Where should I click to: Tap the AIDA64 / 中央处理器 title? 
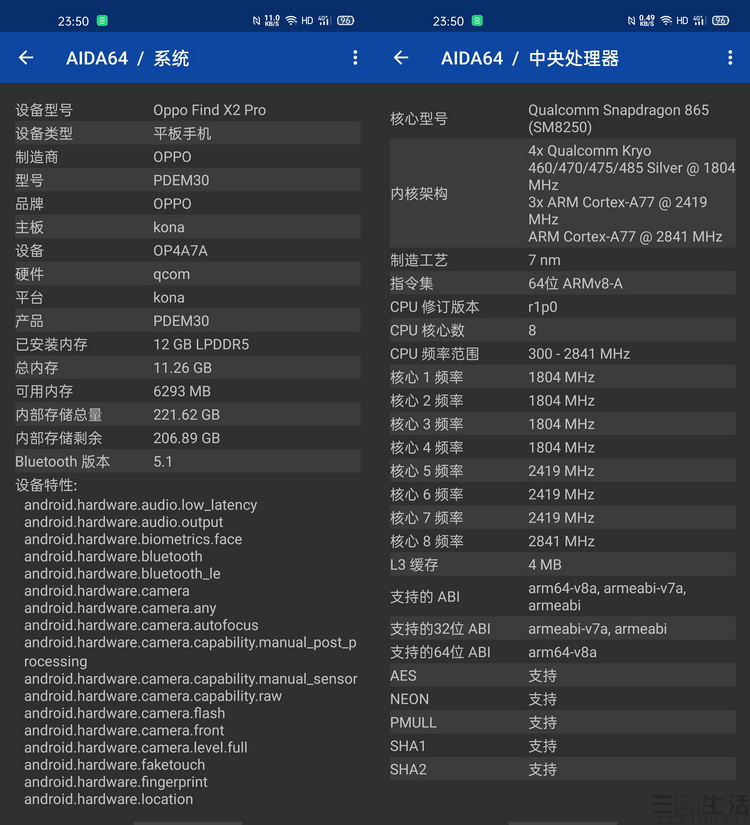530,58
